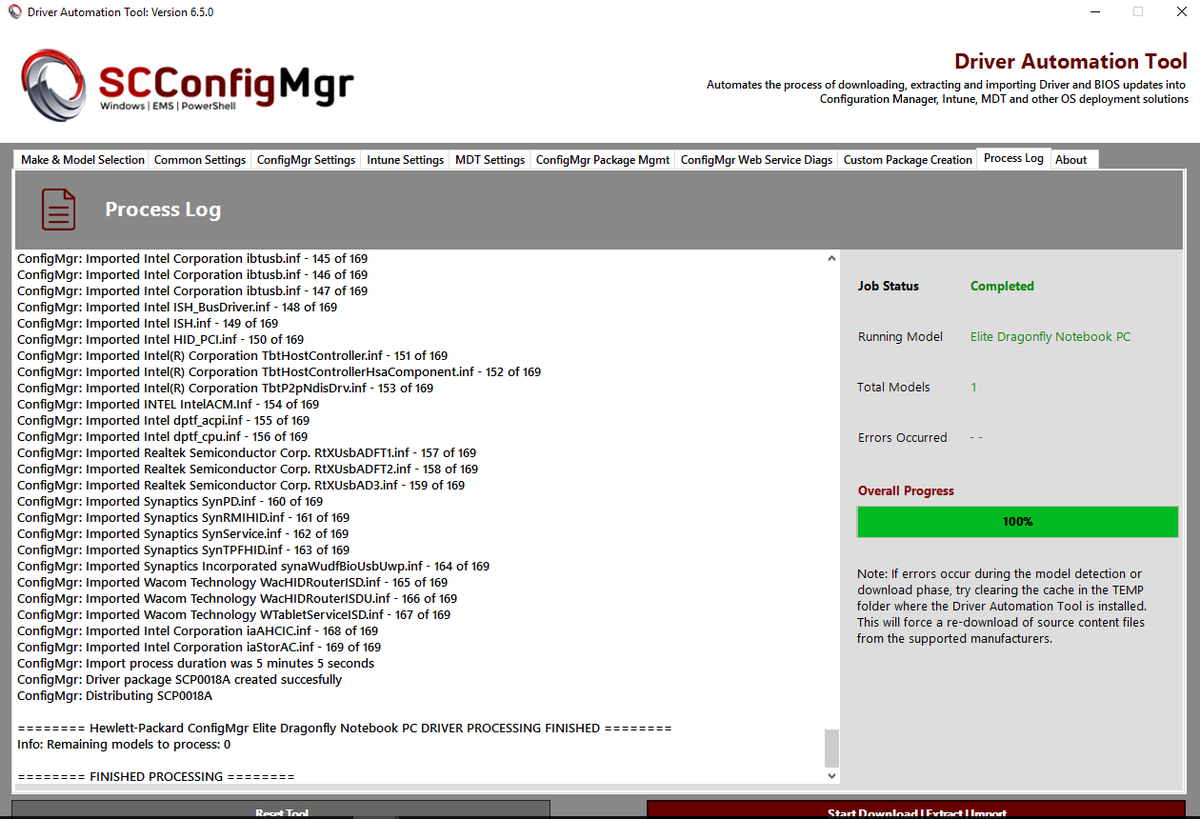Click log line 'synaWudfBioUsbUwp.inf - 164 of 169'
The height and width of the screenshot is (819, 1200).
tap(253, 566)
